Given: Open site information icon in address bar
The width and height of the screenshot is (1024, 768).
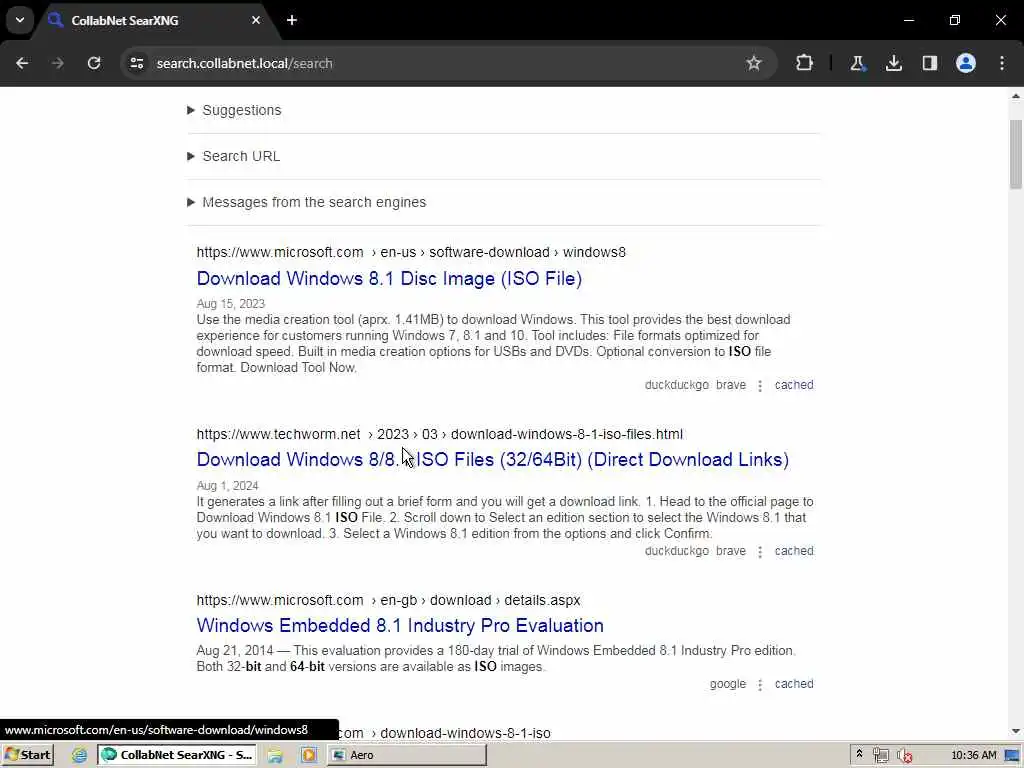Looking at the screenshot, I should (136, 63).
